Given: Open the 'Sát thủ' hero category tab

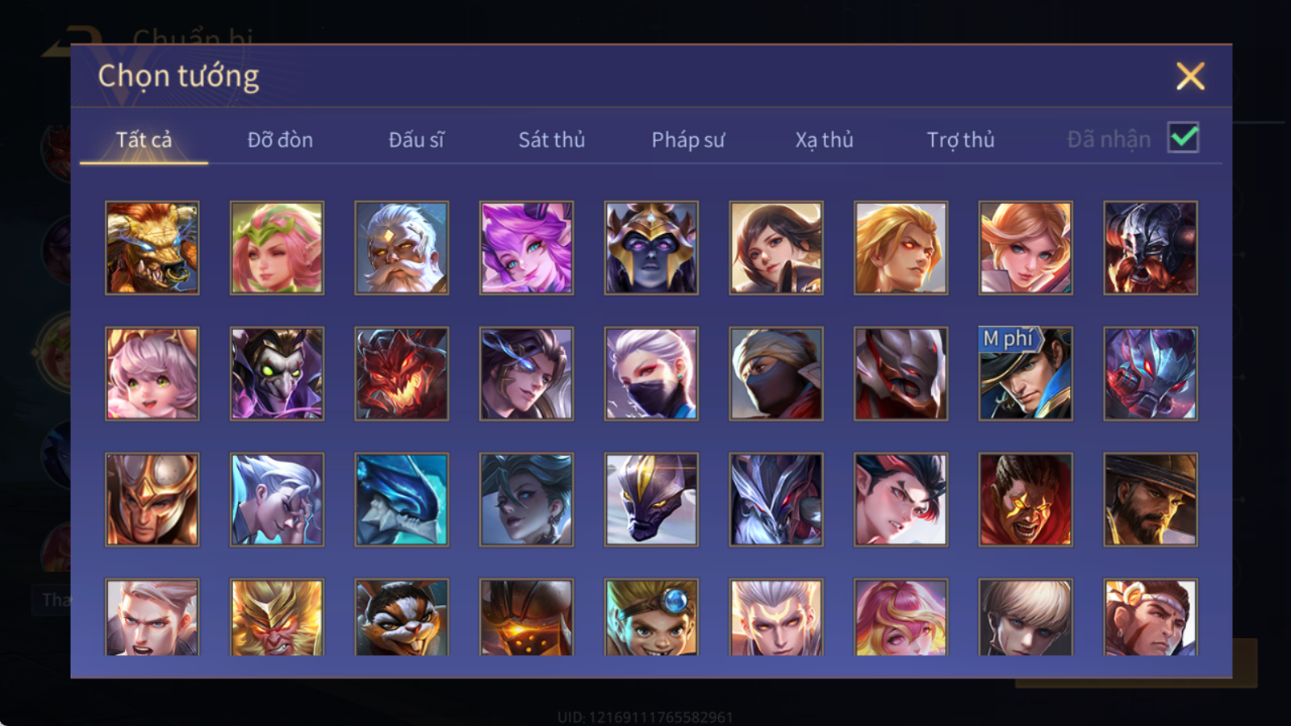Looking at the screenshot, I should click(551, 140).
